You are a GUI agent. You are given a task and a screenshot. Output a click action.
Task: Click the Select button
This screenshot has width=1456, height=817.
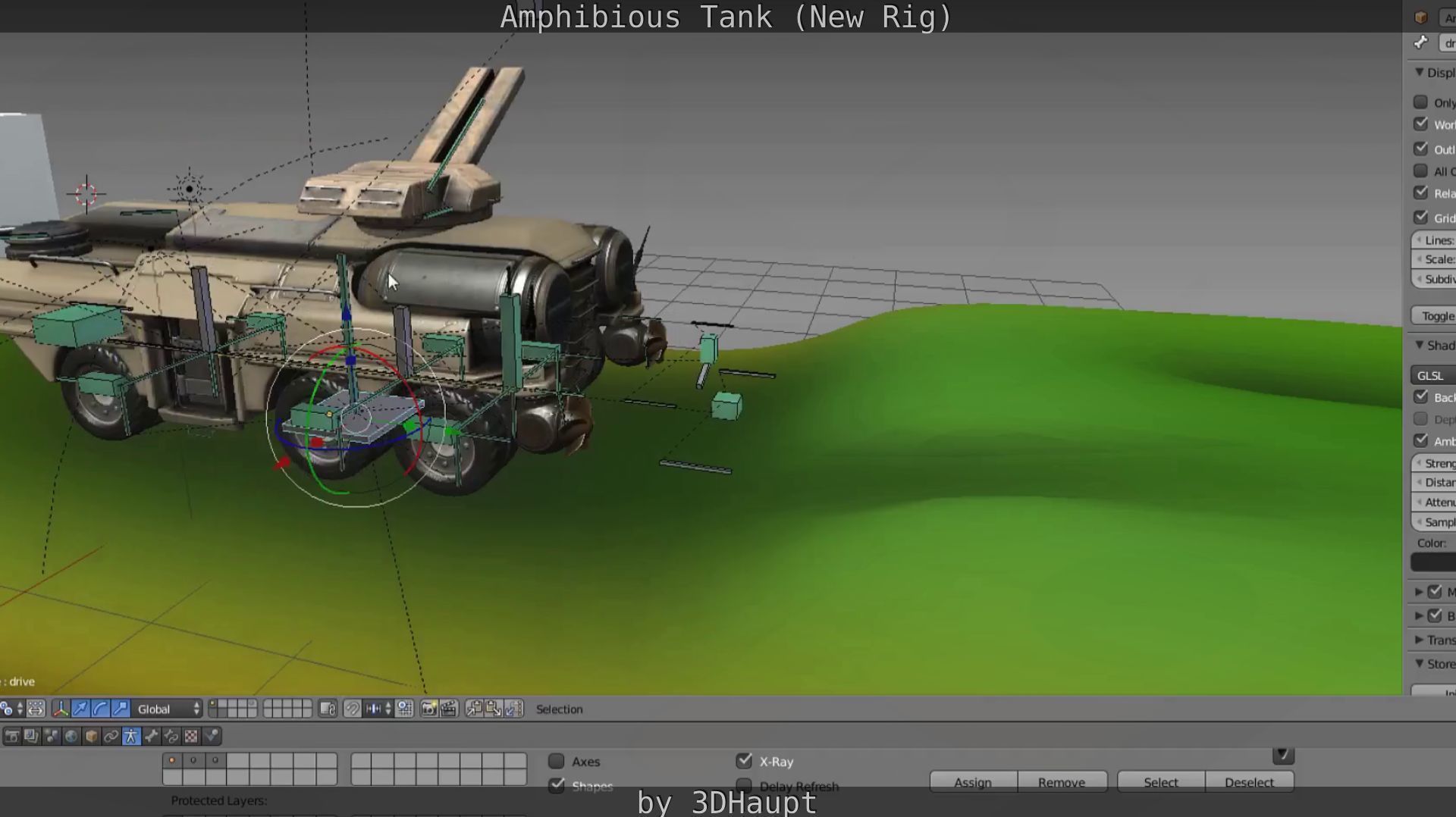(x=1161, y=782)
